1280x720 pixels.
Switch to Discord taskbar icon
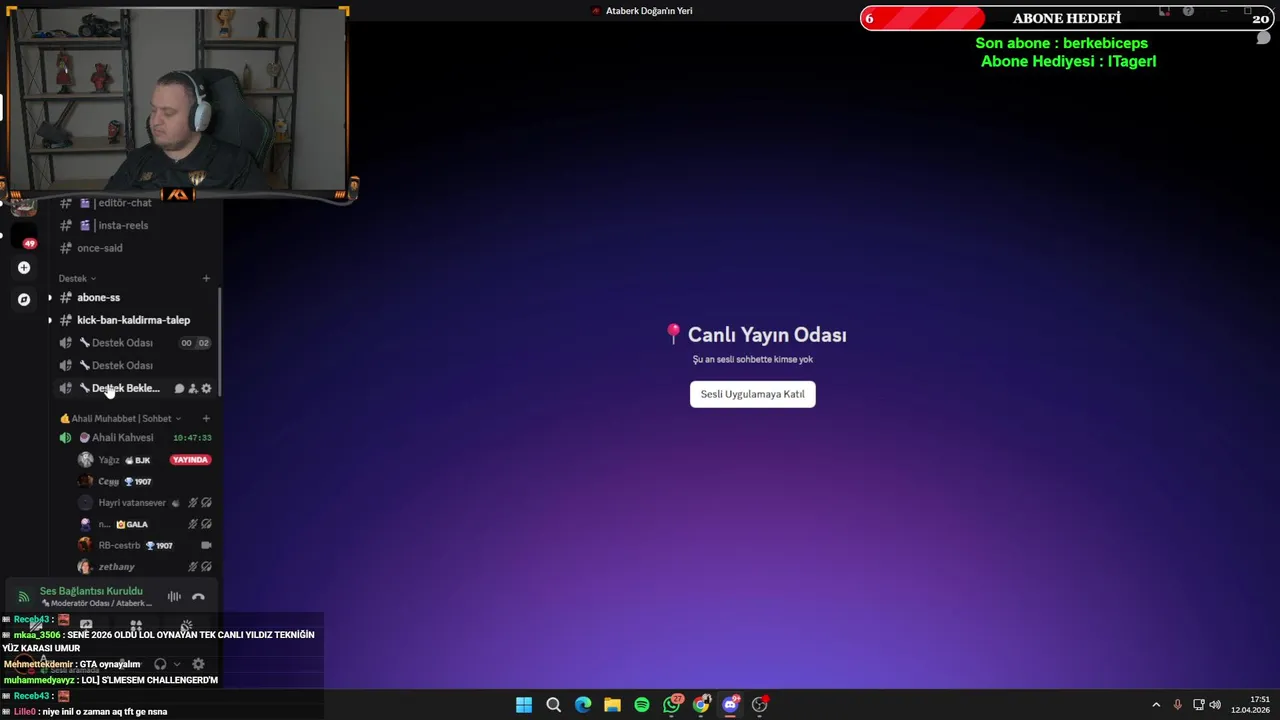pyautogui.click(x=730, y=705)
